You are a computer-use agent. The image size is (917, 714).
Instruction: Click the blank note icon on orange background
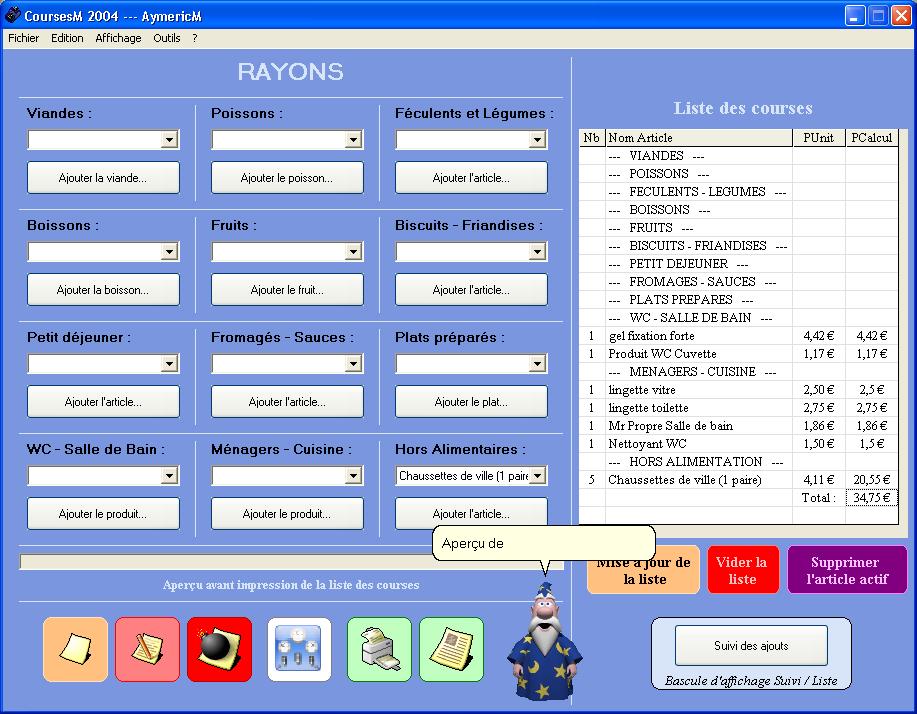coord(75,649)
